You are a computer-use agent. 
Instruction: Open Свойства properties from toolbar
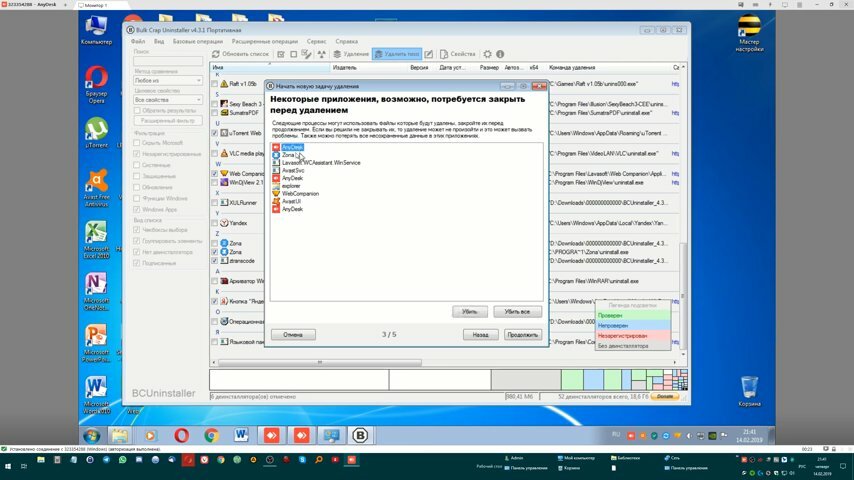[458, 54]
